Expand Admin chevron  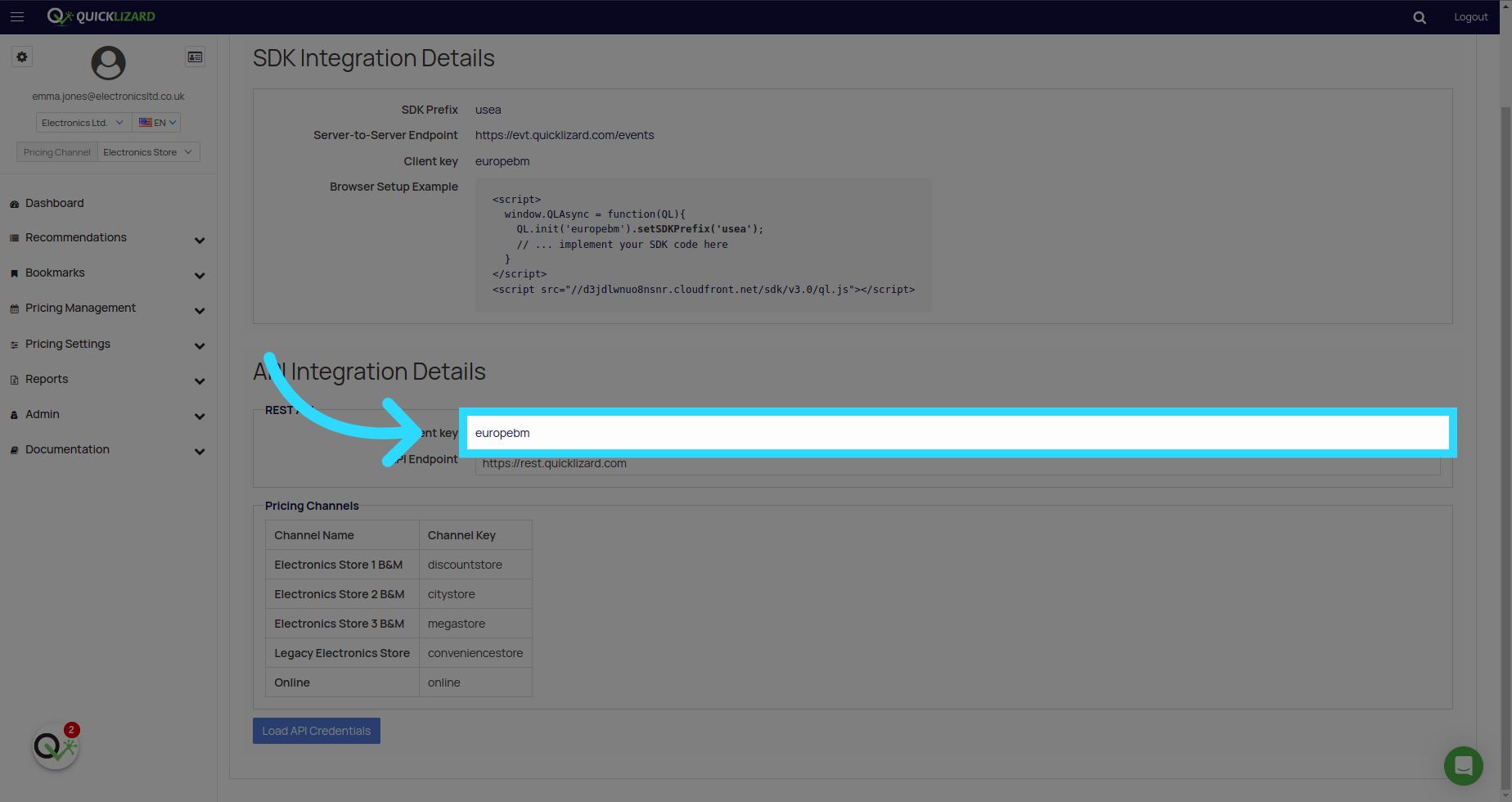(x=200, y=417)
